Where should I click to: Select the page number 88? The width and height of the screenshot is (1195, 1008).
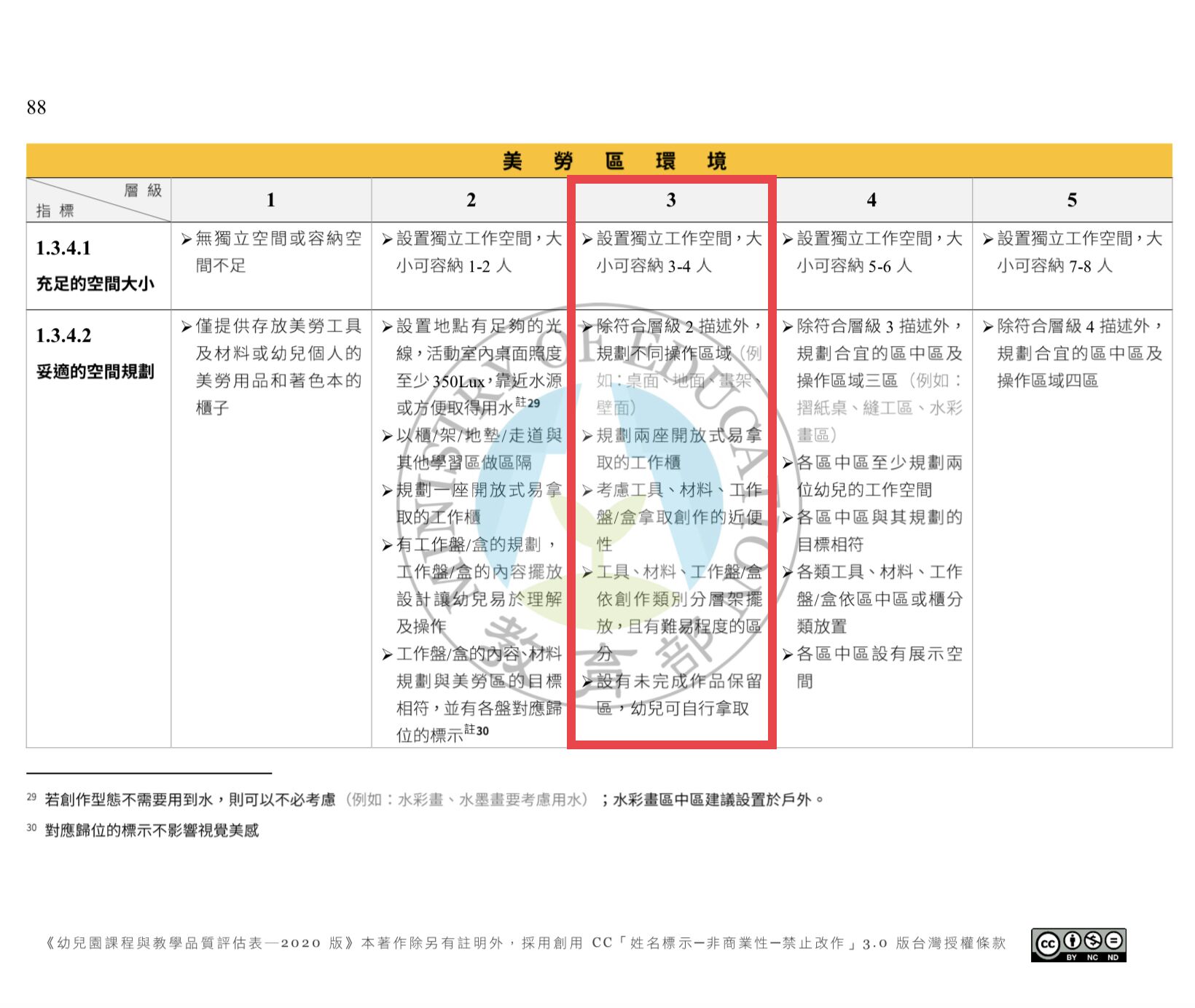36,108
